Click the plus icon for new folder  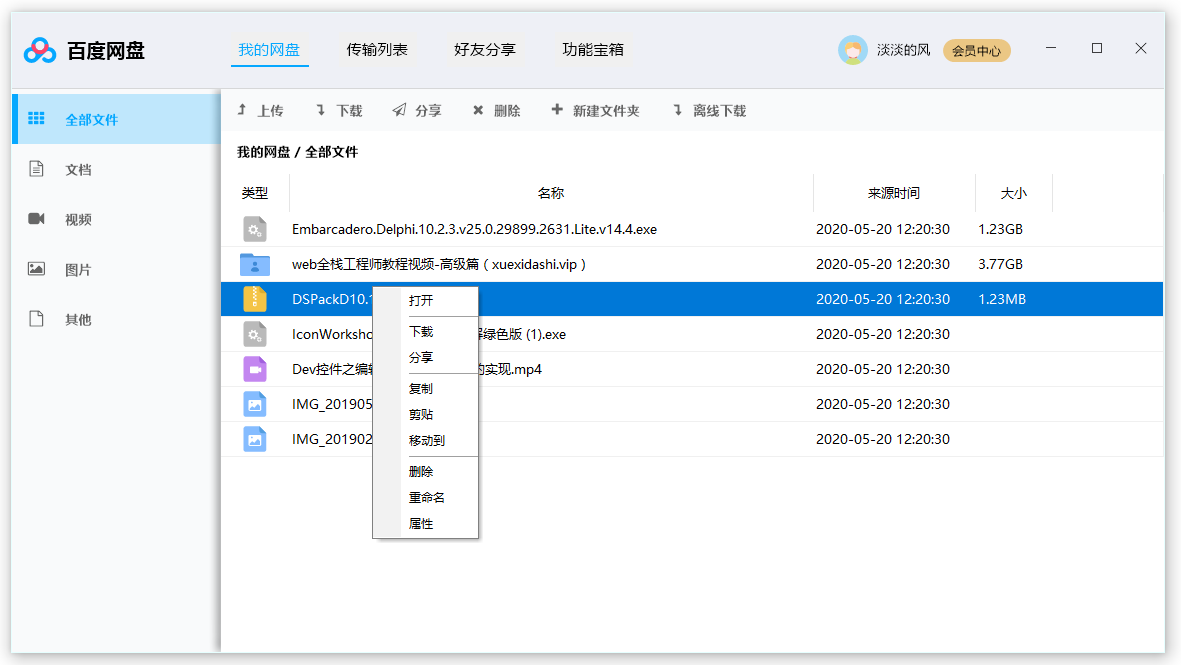pos(557,110)
